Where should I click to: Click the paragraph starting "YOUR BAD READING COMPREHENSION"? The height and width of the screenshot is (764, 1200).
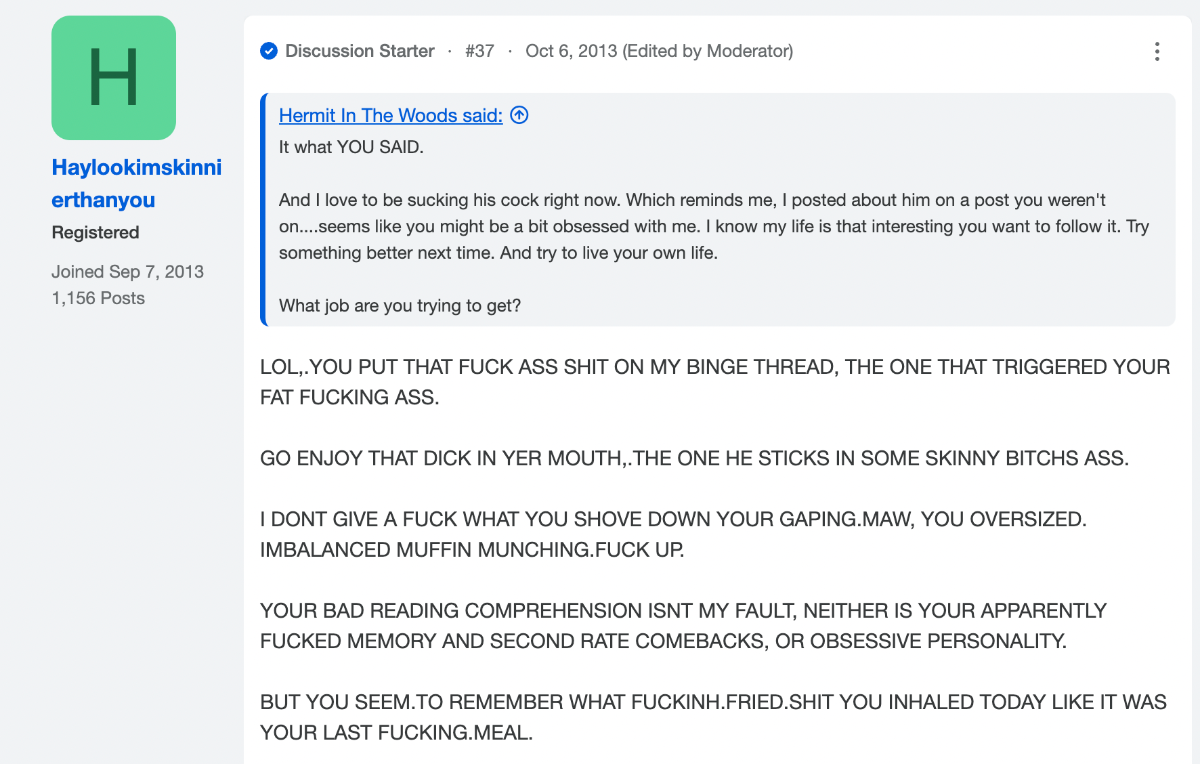683,626
